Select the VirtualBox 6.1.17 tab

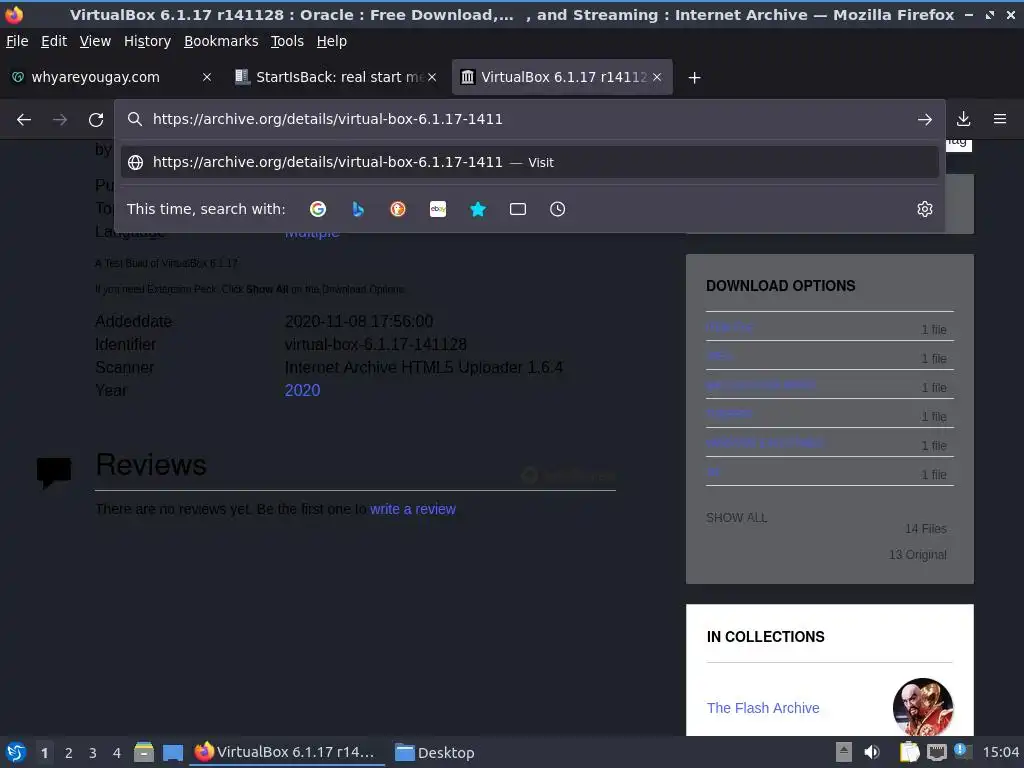[562, 77]
